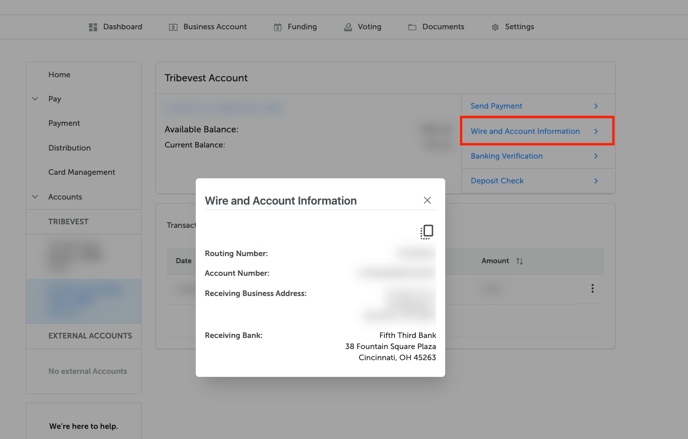The height and width of the screenshot is (439, 688).
Task: Click the chevron next to Deposit Check
Action: tap(596, 181)
